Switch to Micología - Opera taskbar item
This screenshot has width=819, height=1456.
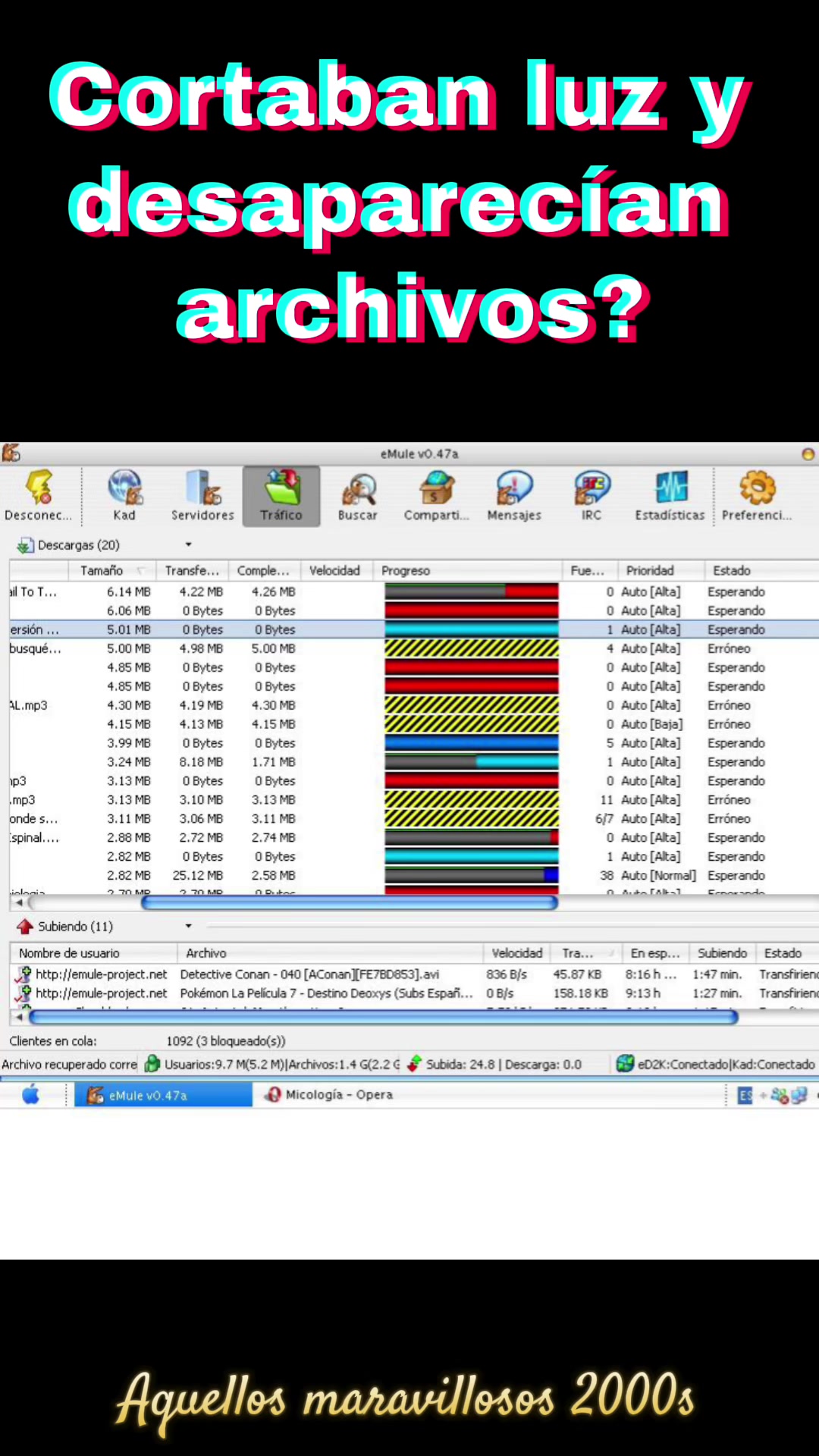tap(330, 1094)
